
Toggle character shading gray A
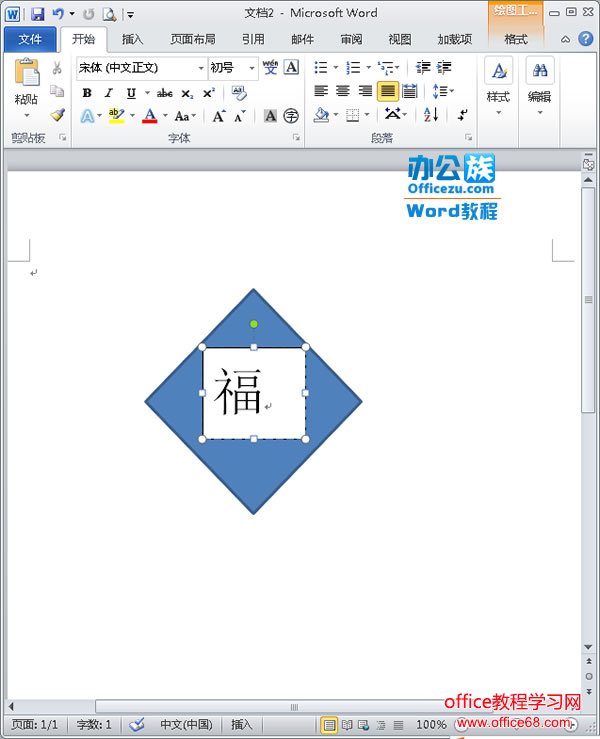(x=270, y=115)
